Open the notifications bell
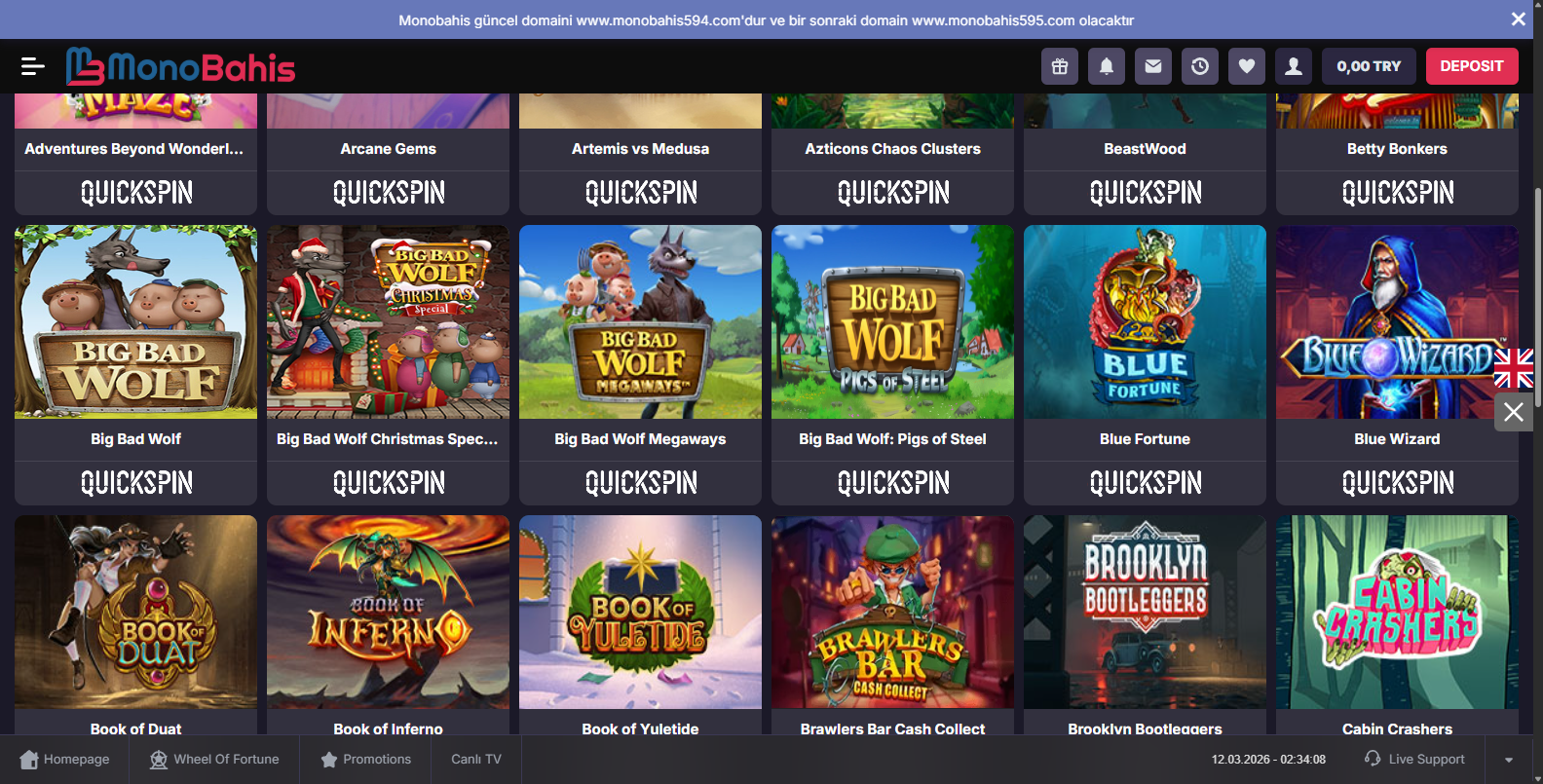This screenshot has height=784, width=1543. coord(1106,66)
